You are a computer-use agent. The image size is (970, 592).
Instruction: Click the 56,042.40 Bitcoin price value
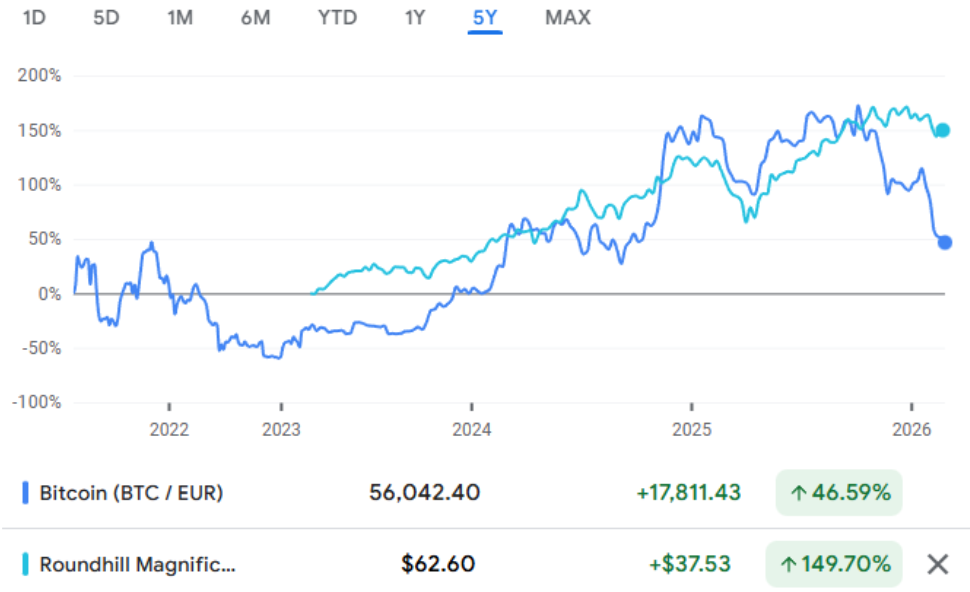pyautogui.click(x=423, y=492)
